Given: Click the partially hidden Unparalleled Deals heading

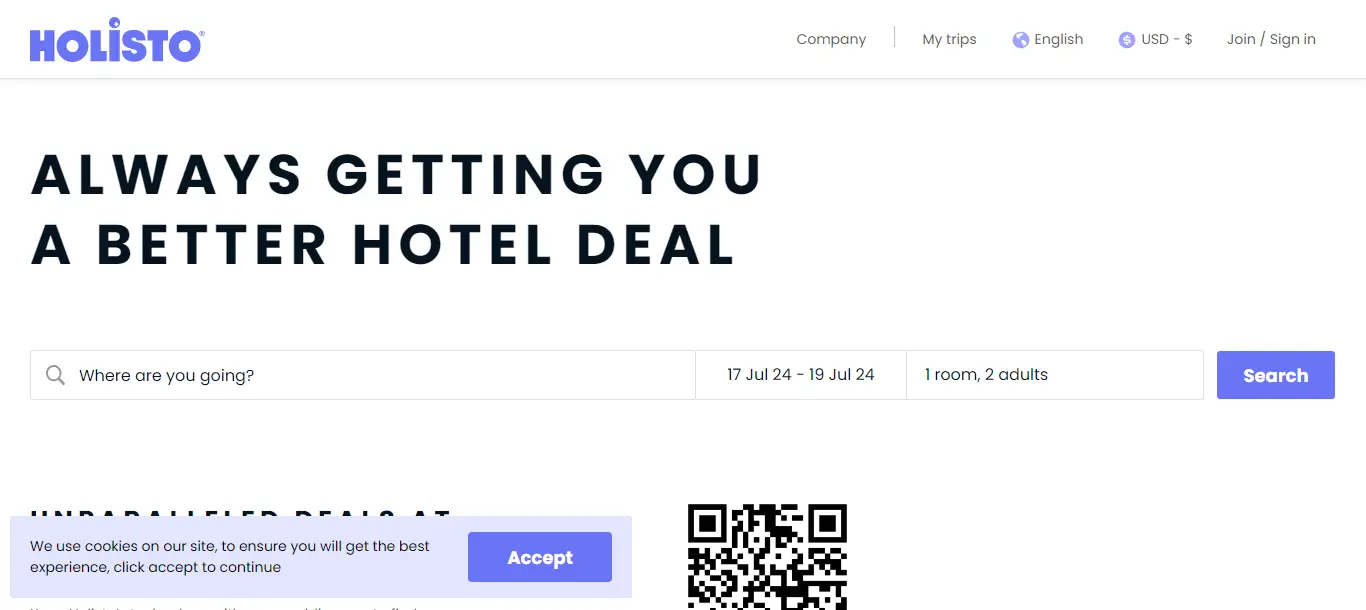Looking at the screenshot, I should click(240, 512).
